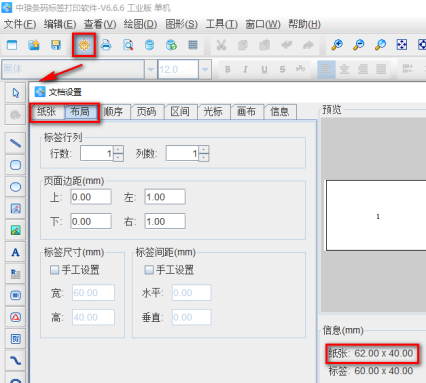The width and height of the screenshot is (426, 383).
Task: Expand the font size dropdown
Action: pos(205,69)
